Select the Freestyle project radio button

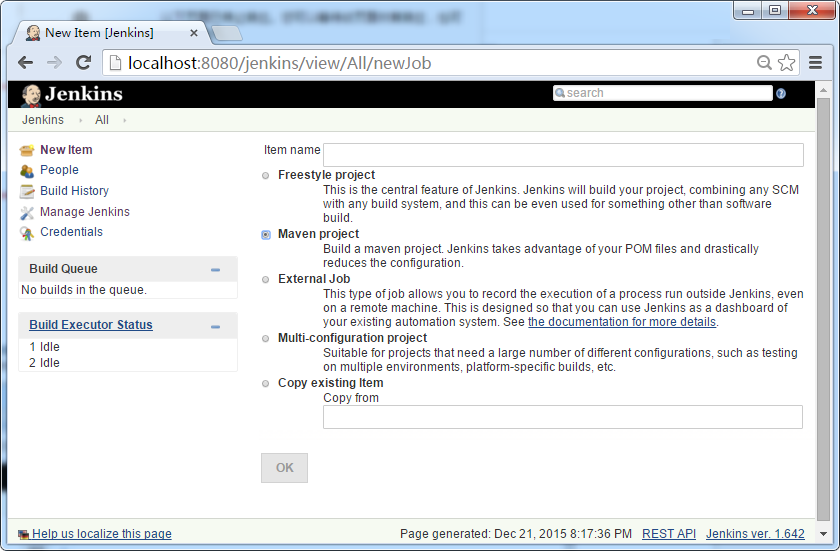coord(265,176)
